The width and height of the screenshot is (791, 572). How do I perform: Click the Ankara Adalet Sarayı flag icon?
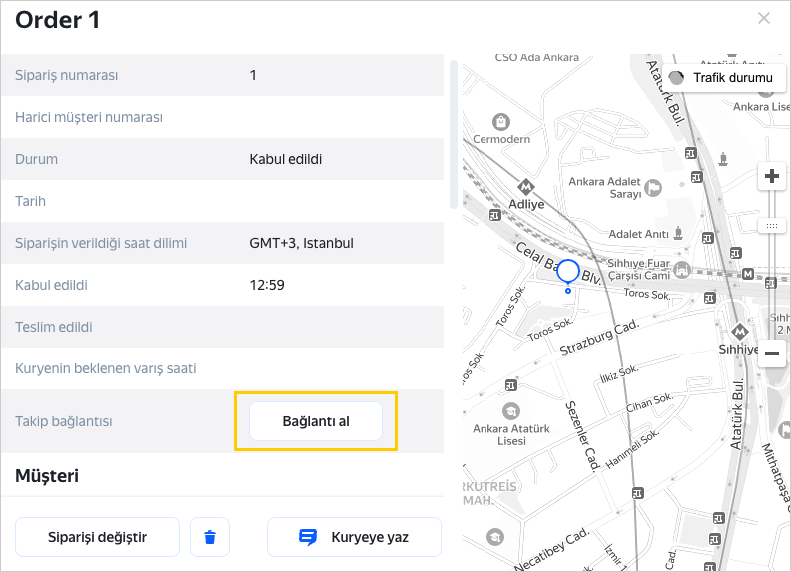[652, 187]
